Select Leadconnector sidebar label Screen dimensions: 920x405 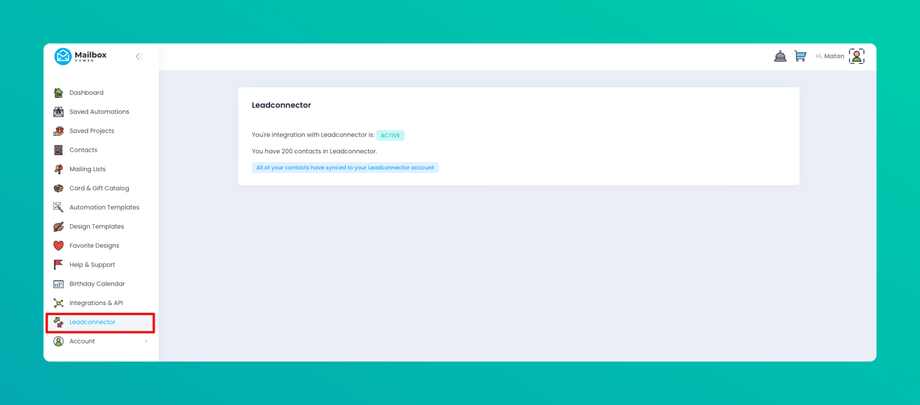(92, 322)
